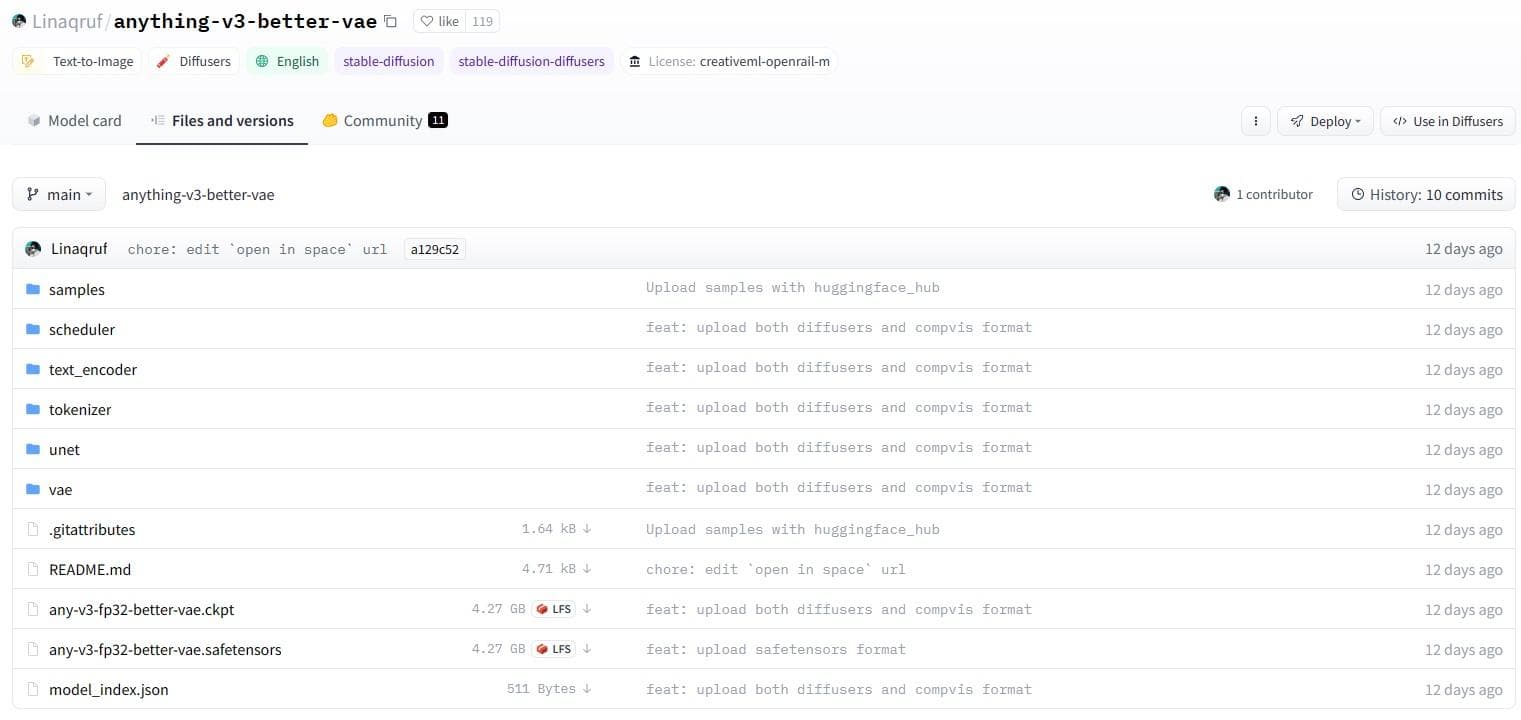Download any-v3-fp32-better-vae.ckpt via arrow icon
This screenshot has width=1521, height=720.
(x=587, y=609)
